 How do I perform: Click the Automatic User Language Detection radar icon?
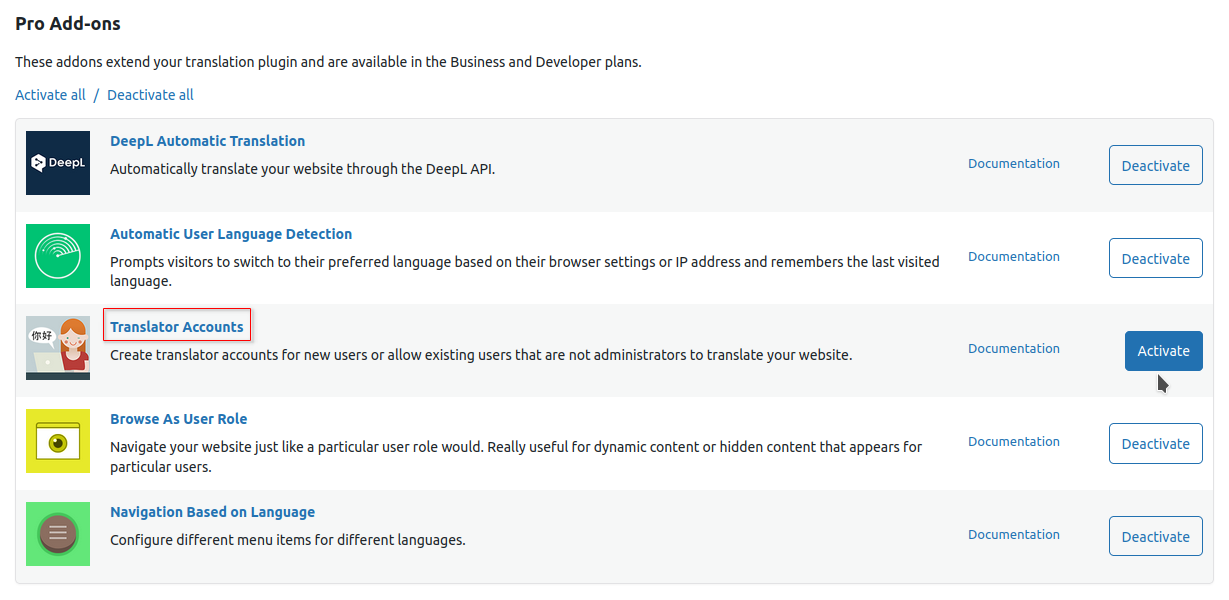coord(58,256)
